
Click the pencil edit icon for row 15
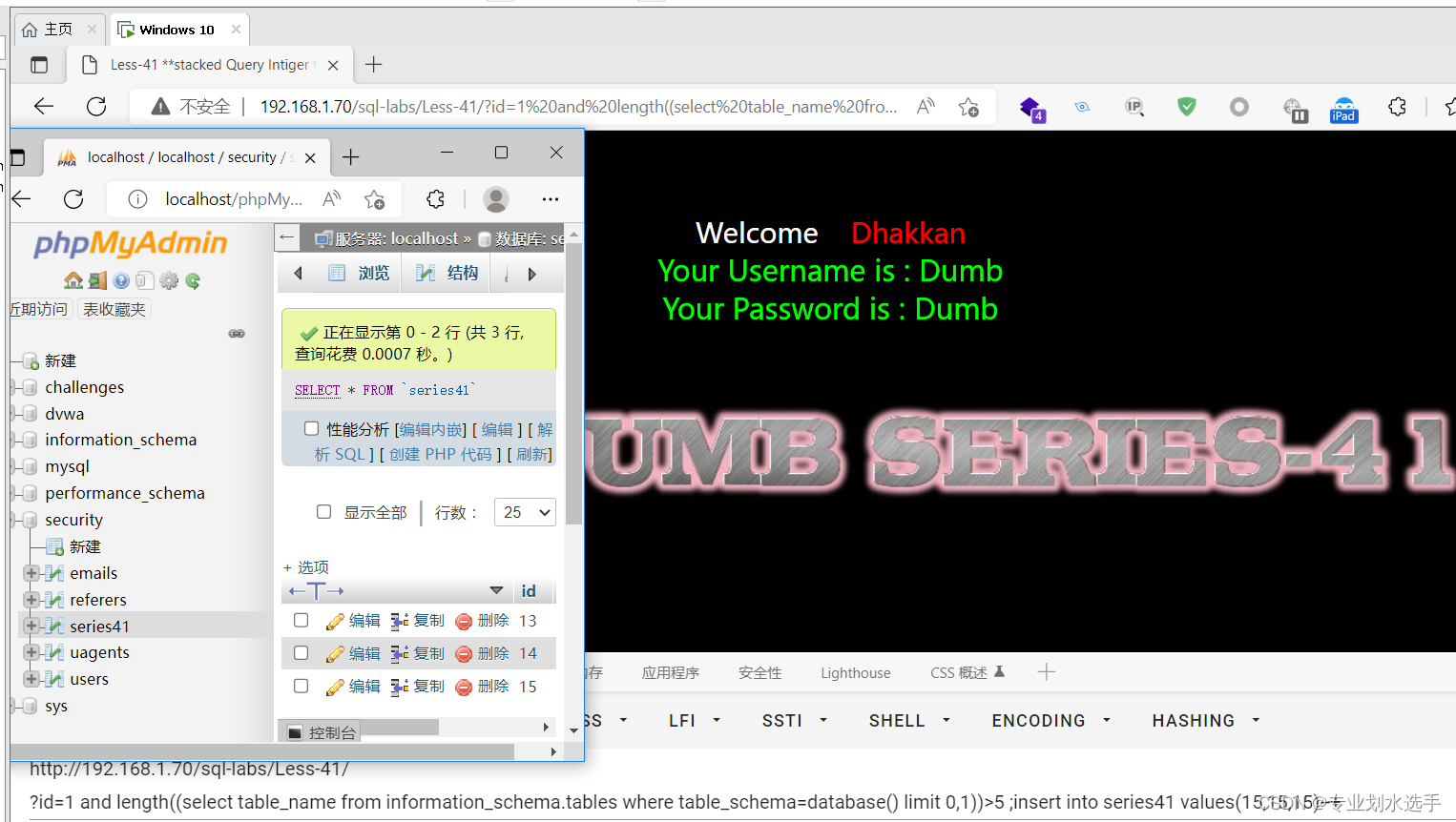[335, 687]
